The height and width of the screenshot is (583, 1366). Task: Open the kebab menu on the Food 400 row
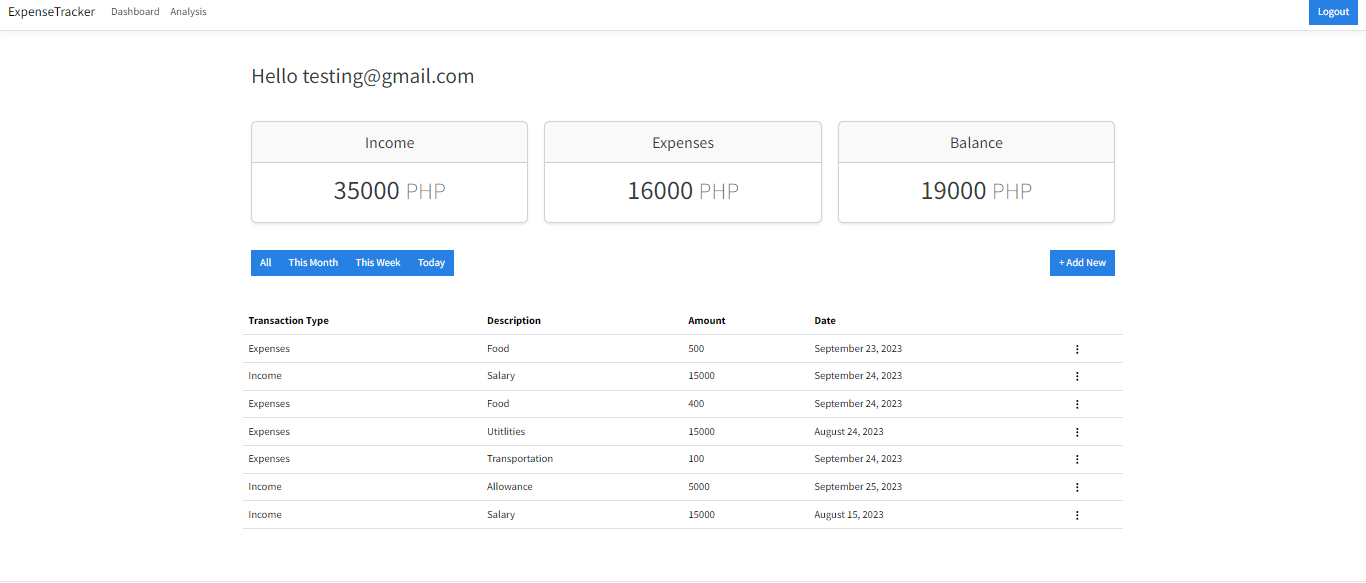[x=1077, y=404]
